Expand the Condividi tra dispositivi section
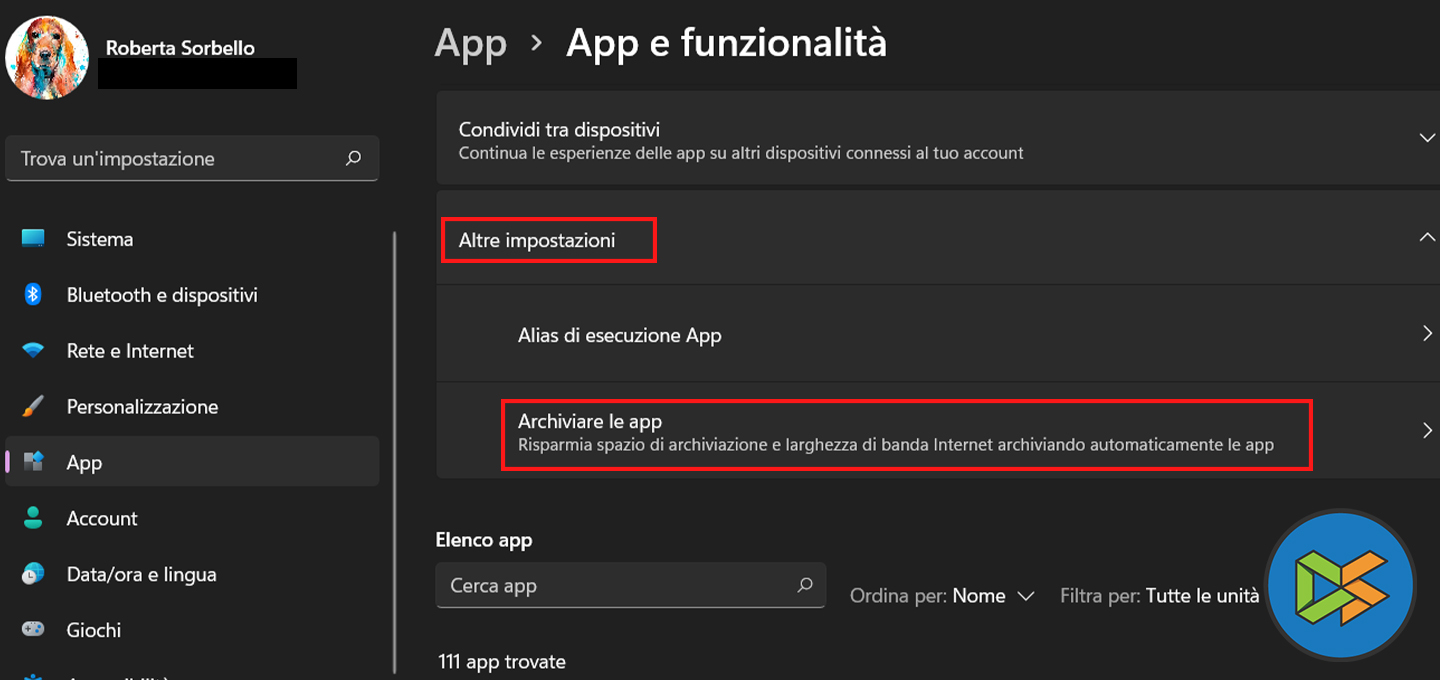Screen dimensions: 1440x680 click(x=1427, y=138)
